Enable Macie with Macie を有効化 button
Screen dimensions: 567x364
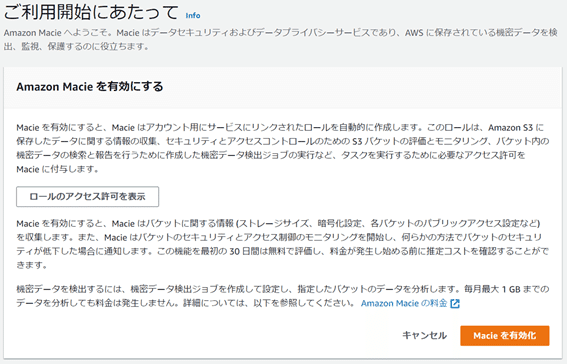coord(505,335)
